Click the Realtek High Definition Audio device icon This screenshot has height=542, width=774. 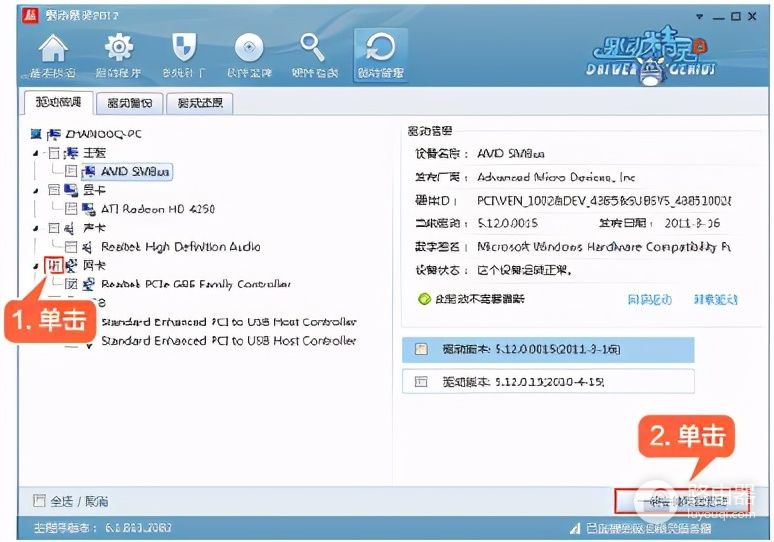[x=88, y=247]
